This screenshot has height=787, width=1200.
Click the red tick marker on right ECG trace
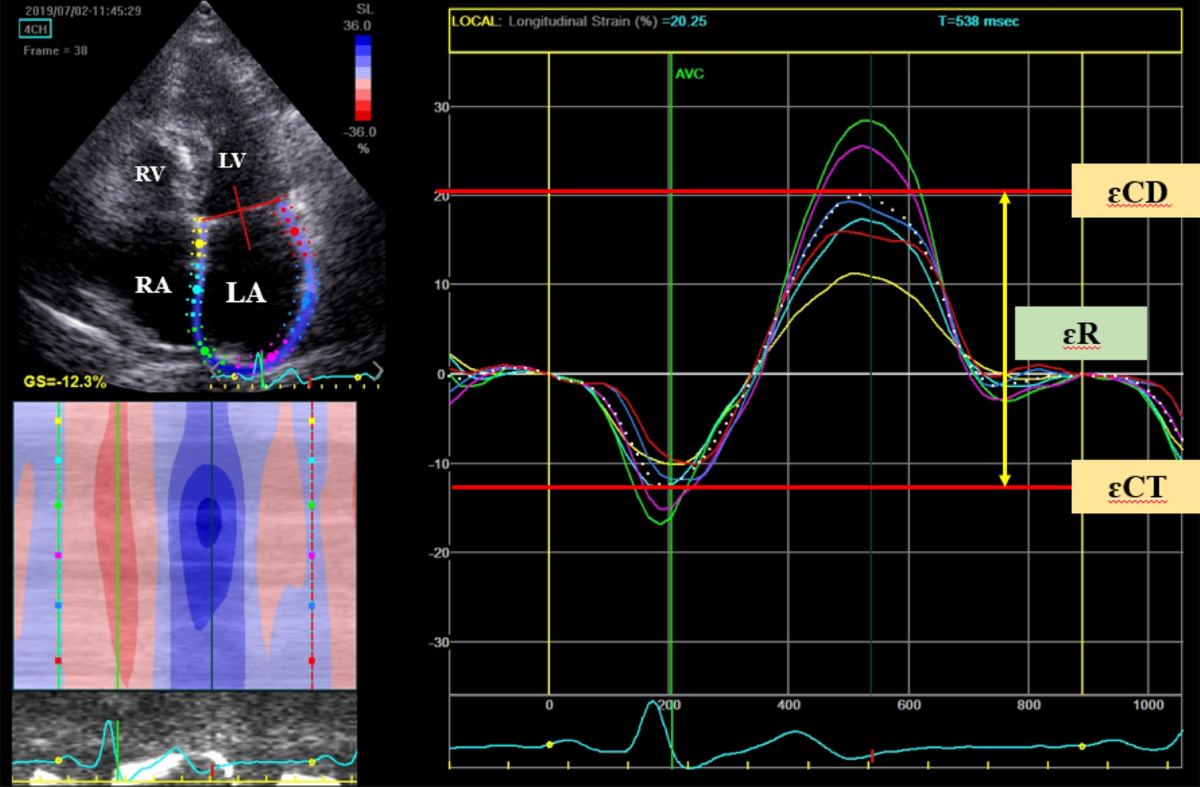[x=872, y=755]
